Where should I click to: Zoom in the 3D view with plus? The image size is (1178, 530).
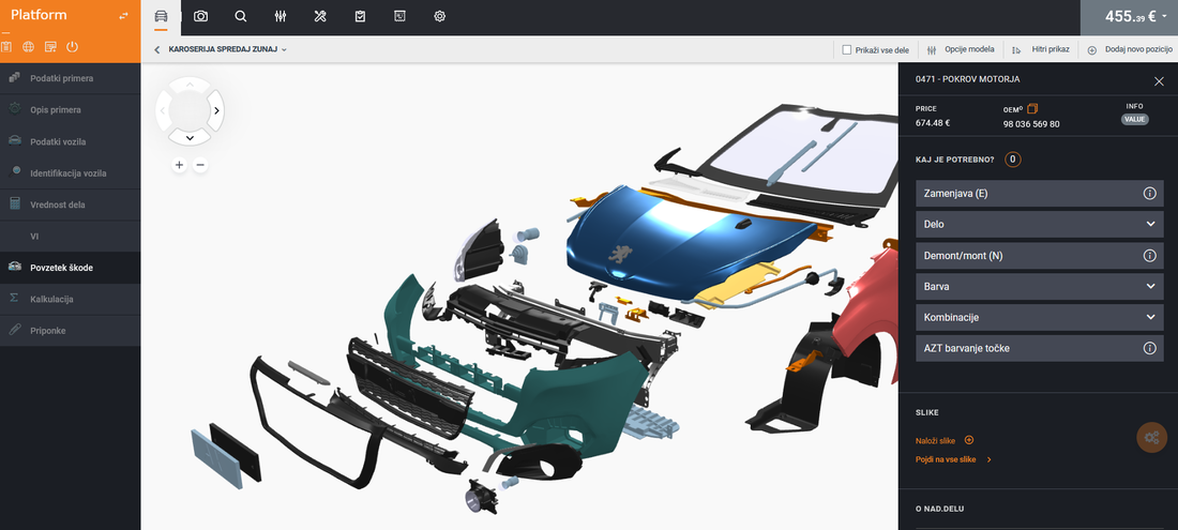pos(179,165)
